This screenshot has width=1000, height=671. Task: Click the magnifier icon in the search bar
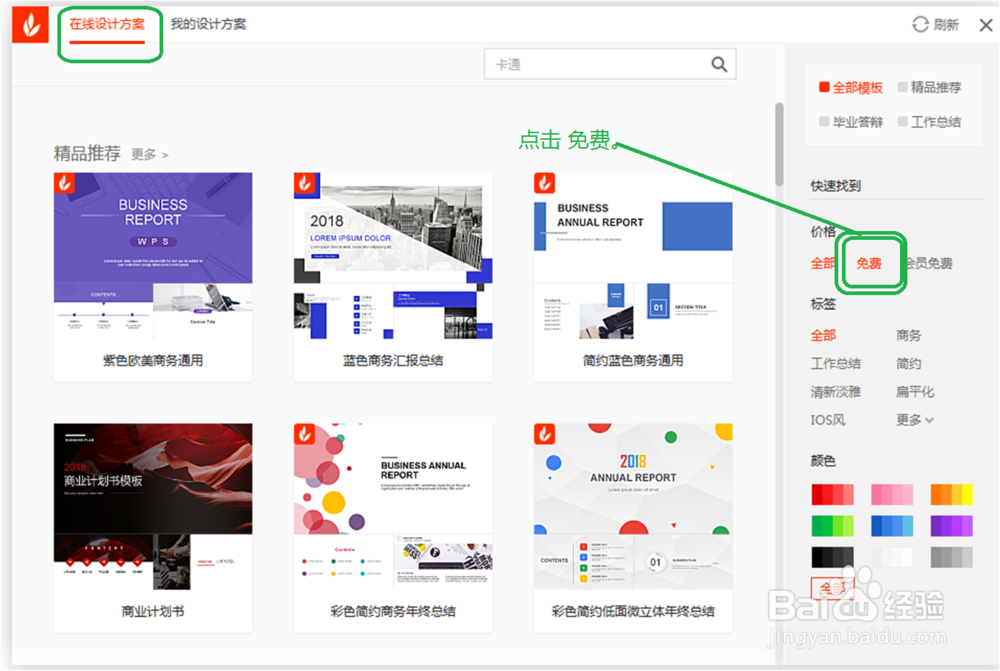[718, 63]
